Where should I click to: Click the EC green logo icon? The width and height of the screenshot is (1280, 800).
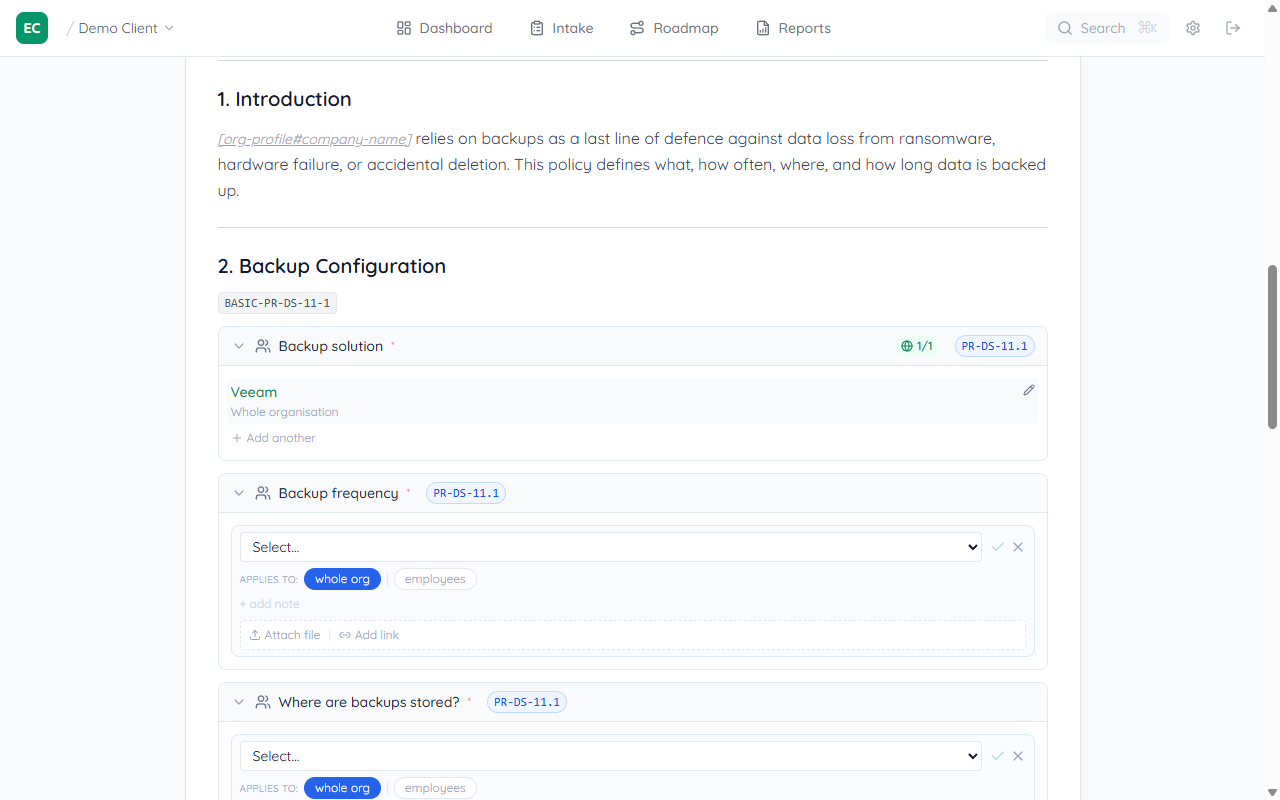pos(32,28)
